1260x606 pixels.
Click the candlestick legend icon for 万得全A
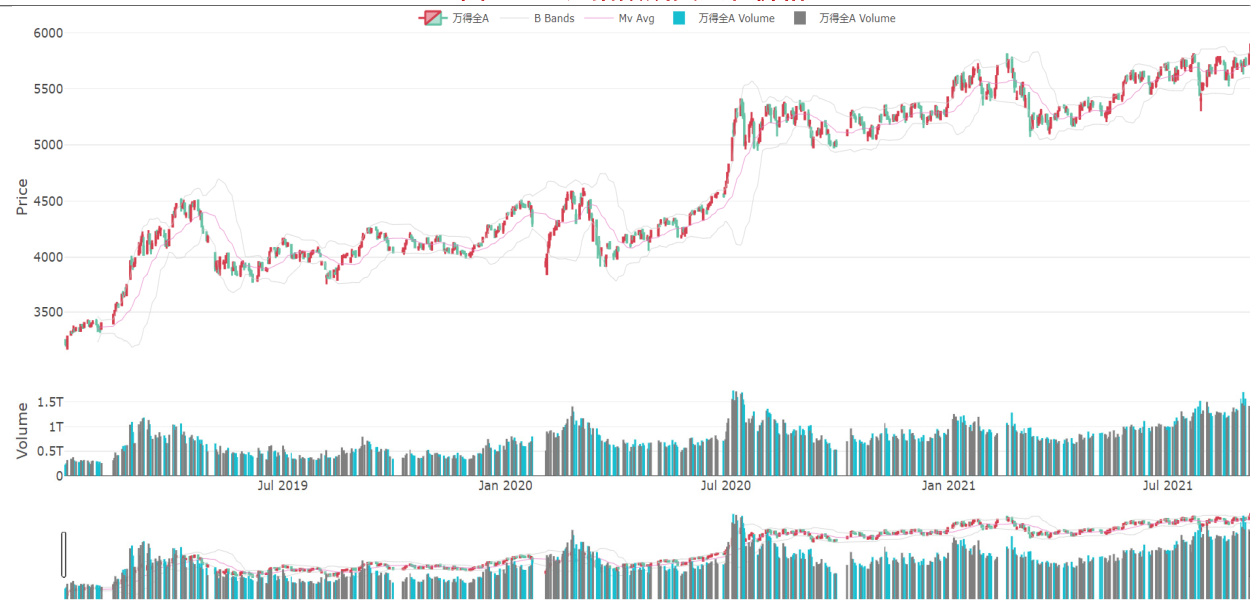click(431, 18)
